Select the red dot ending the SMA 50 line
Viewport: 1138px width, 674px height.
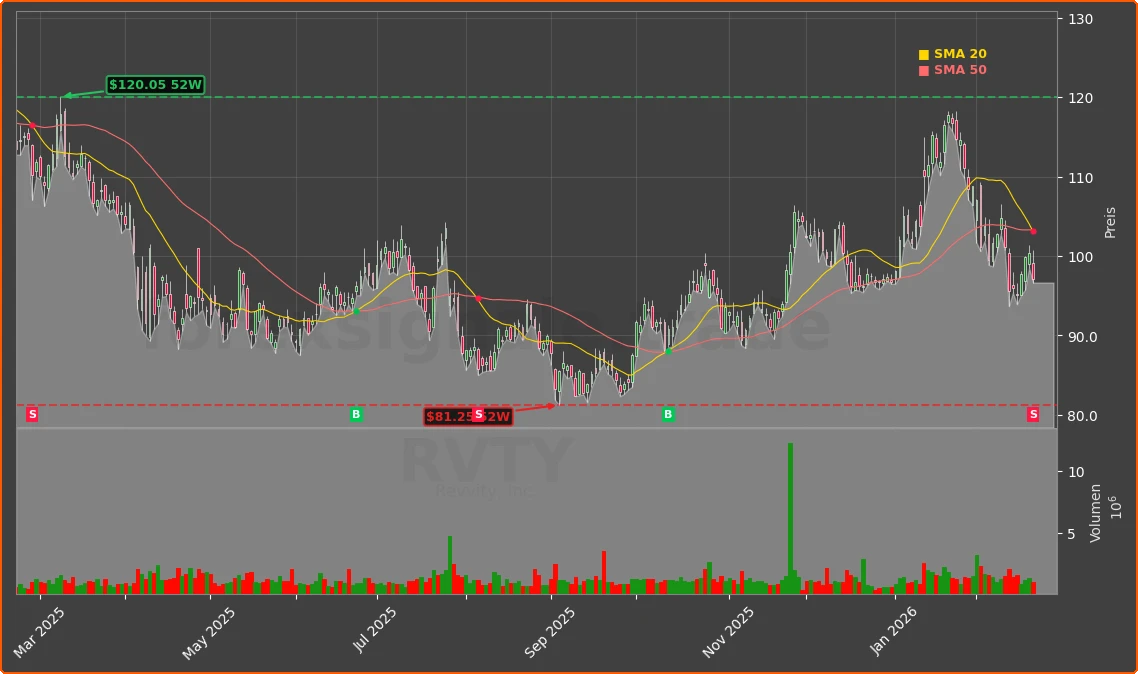click(x=1033, y=231)
